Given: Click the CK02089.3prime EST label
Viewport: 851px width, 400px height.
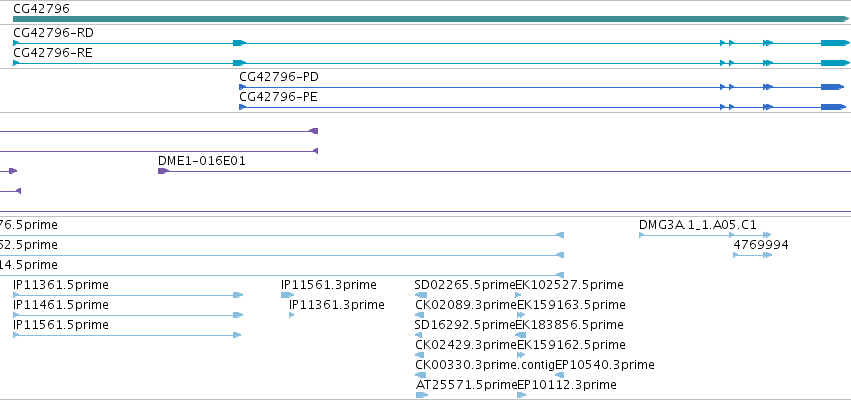Looking at the screenshot, I should (466, 305).
